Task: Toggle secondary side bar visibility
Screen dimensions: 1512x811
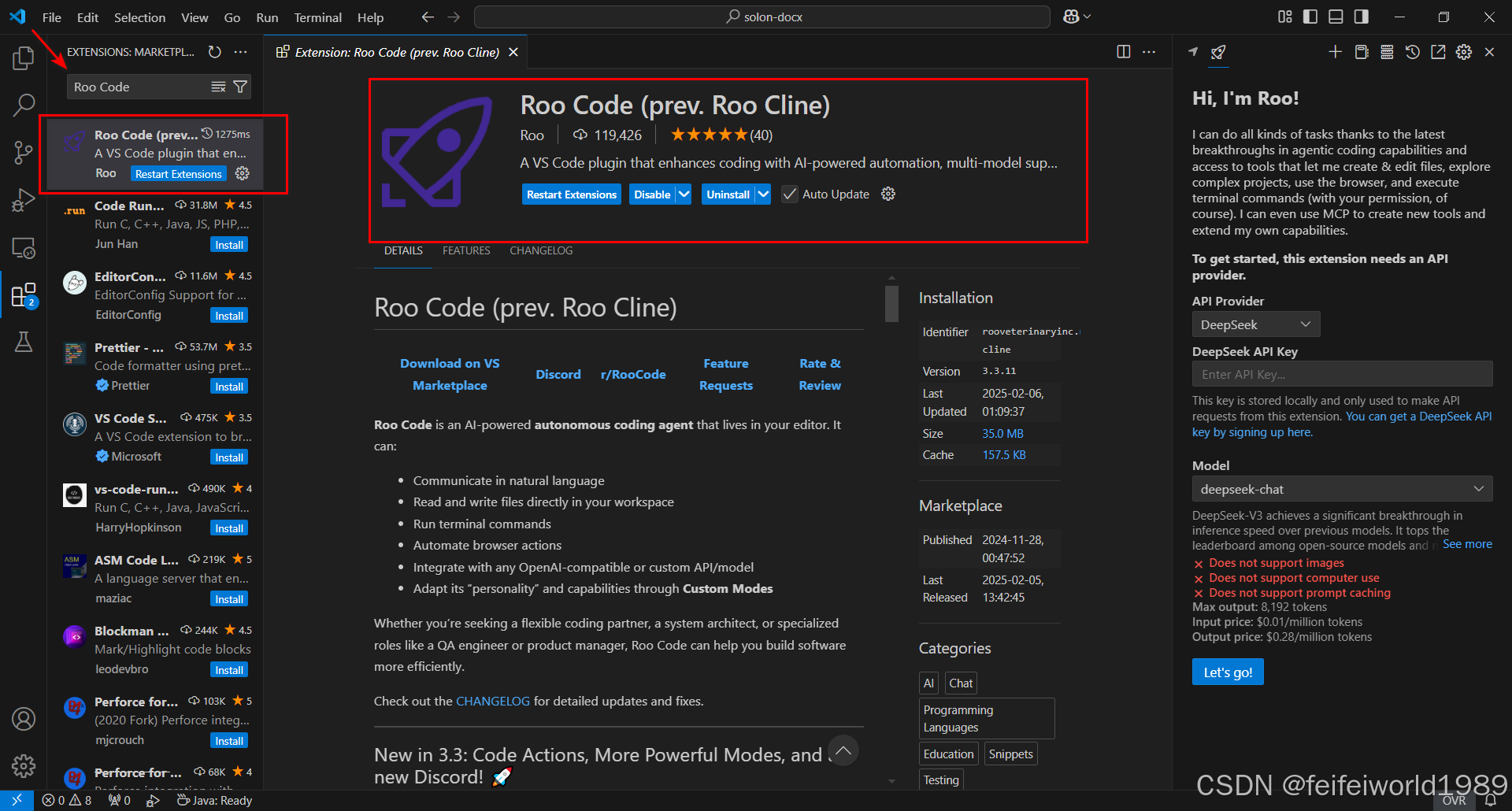Action: click(x=1361, y=17)
